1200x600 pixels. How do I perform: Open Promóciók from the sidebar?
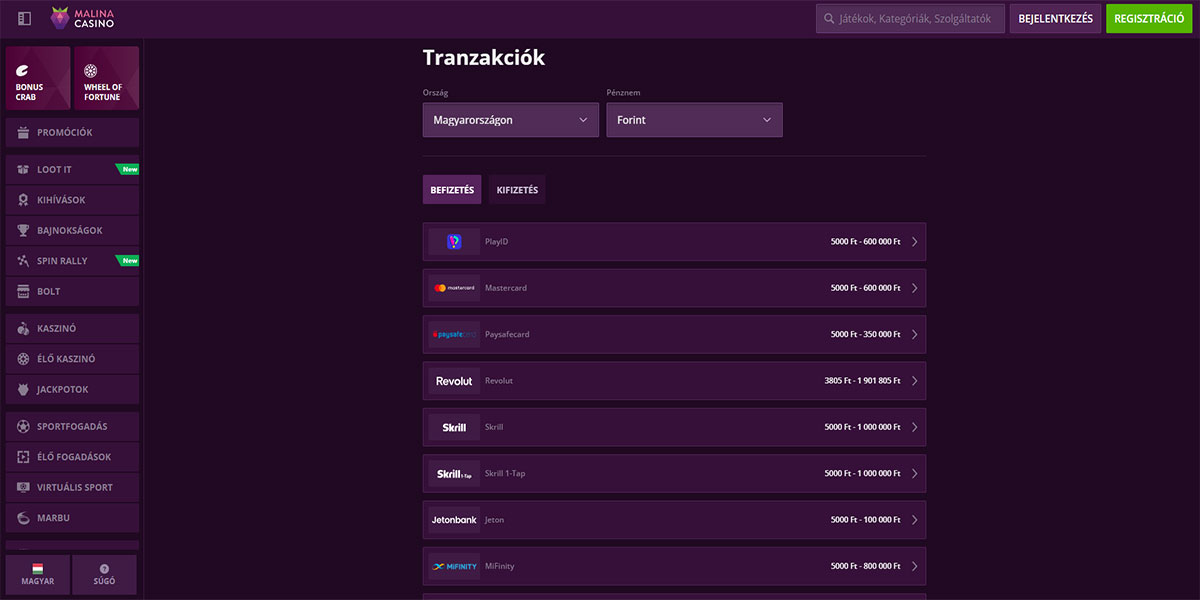click(x=72, y=132)
